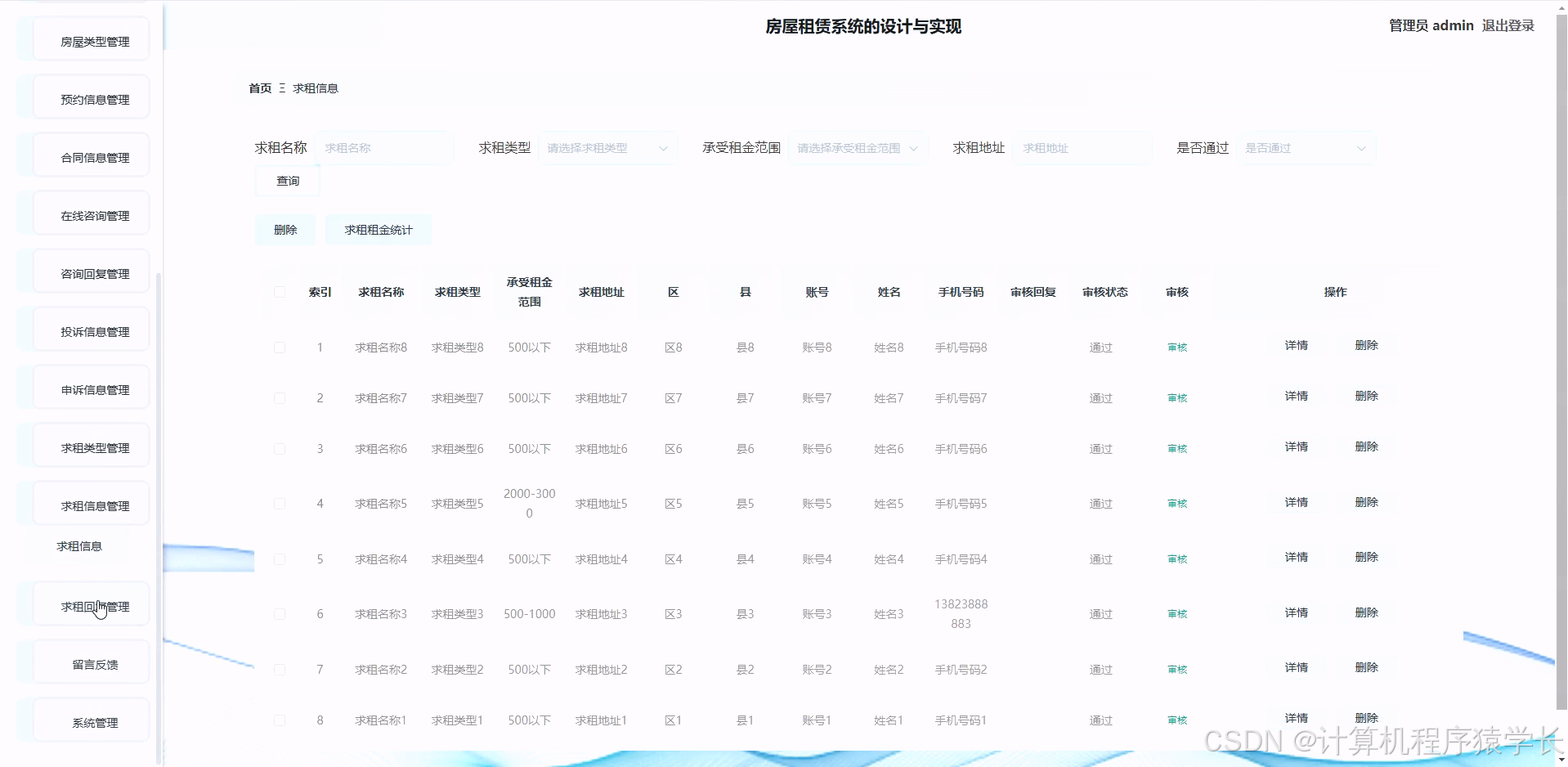Screen dimensions: 1568x767
Task: Toggle the select-all checkbox in table header
Action: pyautogui.click(x=279, y=292)
